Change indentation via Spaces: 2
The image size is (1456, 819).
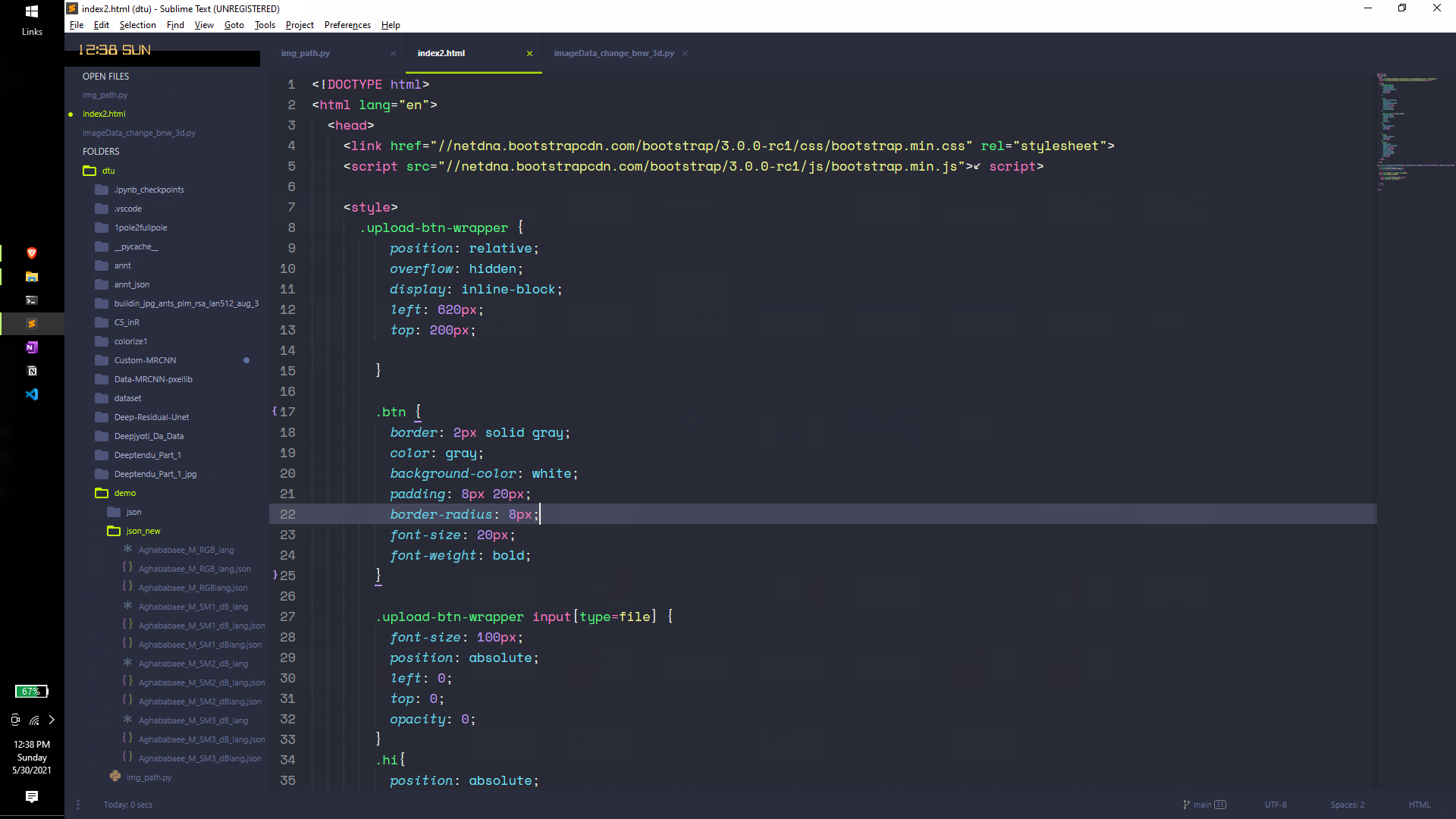pos(1347,805)
